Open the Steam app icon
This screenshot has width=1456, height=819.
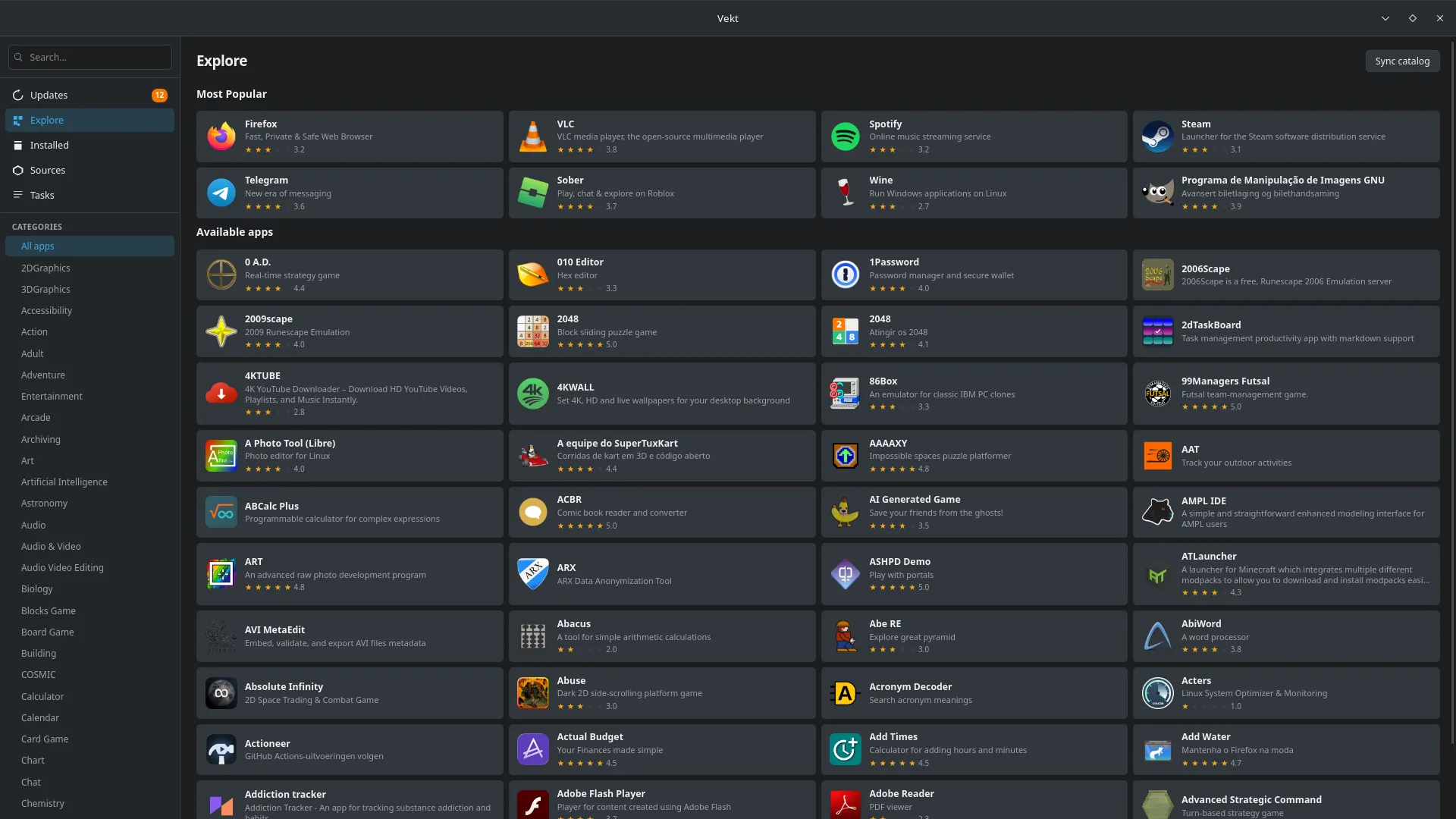tap(1157, 136)
